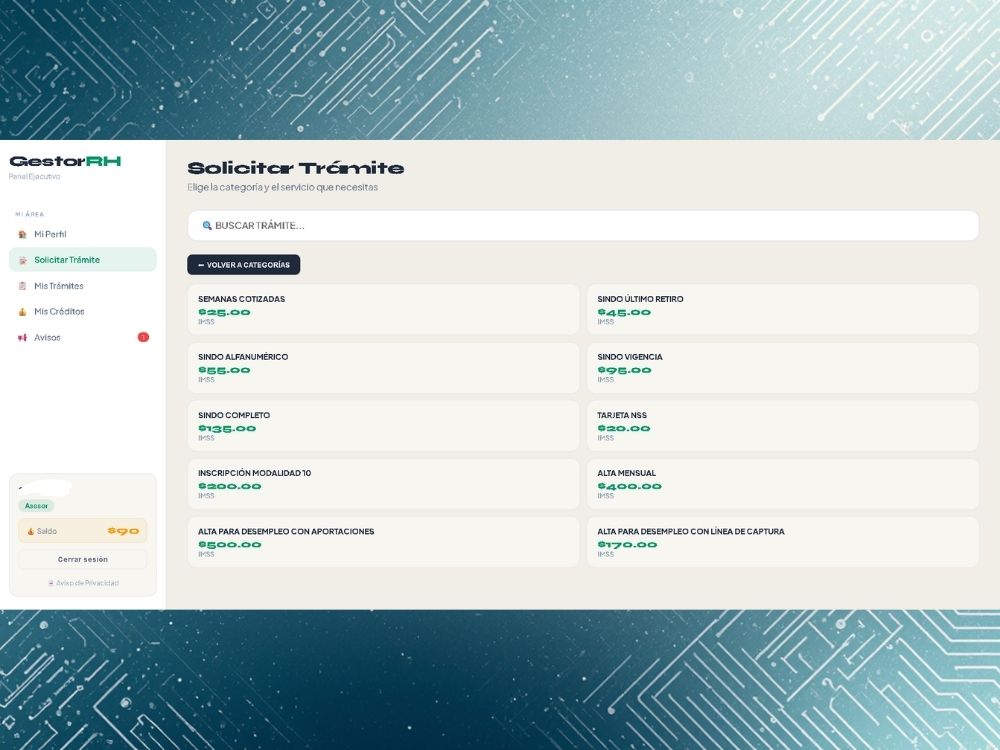Select Inscripción Modalidad 10 card
The height and width of the screenshot is (750, 1000).
(383, 484)
